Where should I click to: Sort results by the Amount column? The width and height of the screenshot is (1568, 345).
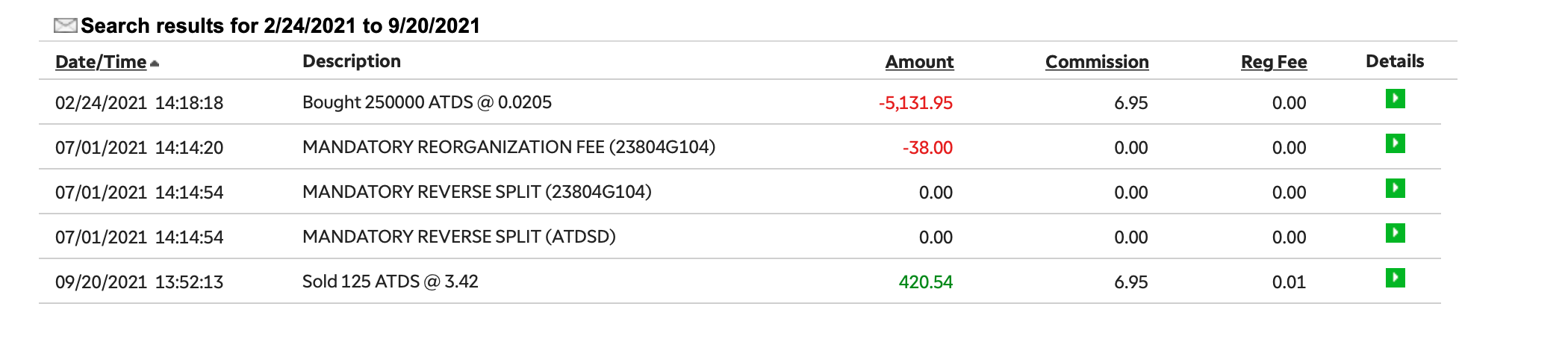coord(919,62)
